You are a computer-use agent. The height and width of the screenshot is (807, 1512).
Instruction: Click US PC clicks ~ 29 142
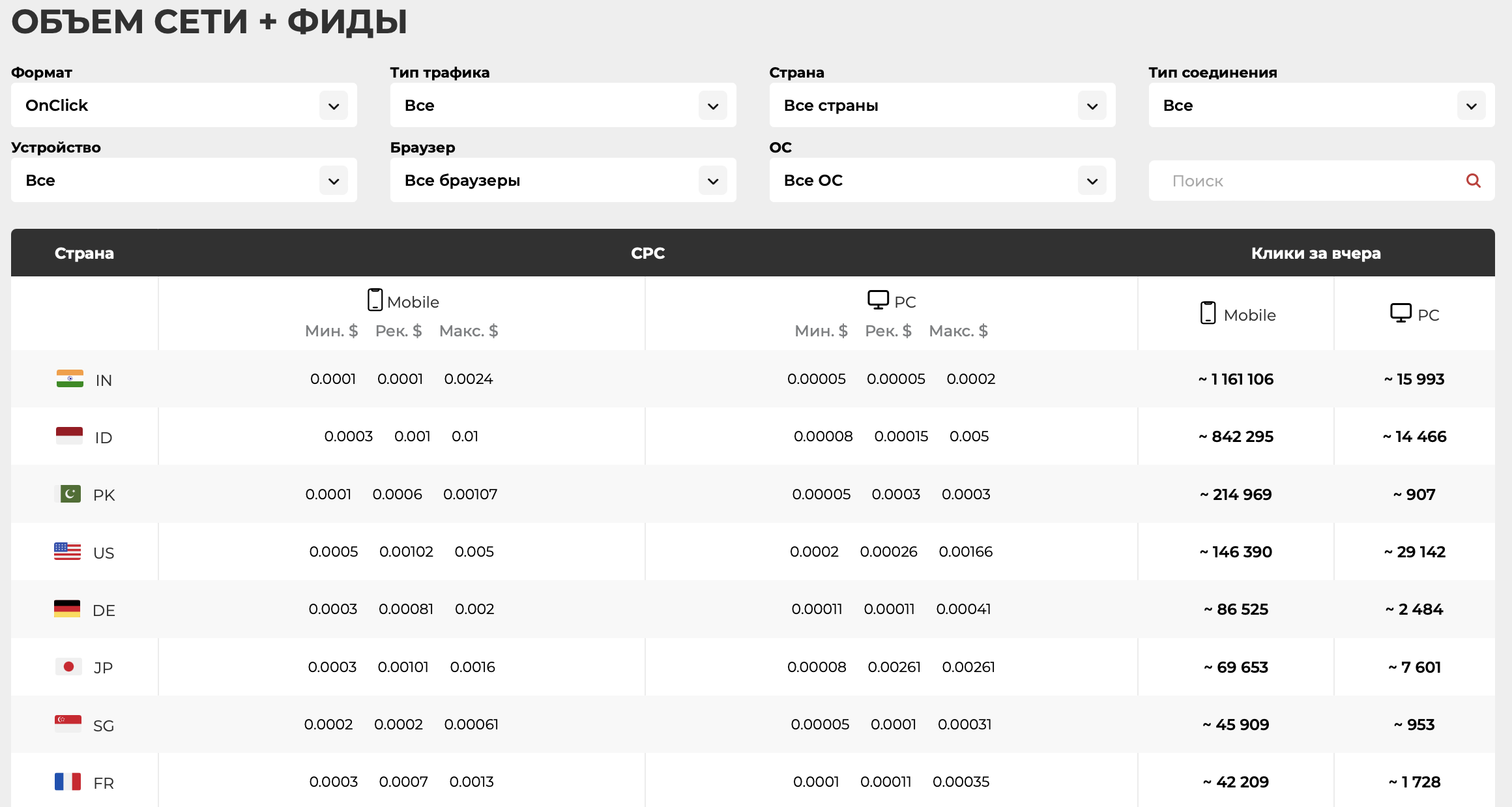[1414, 551]
